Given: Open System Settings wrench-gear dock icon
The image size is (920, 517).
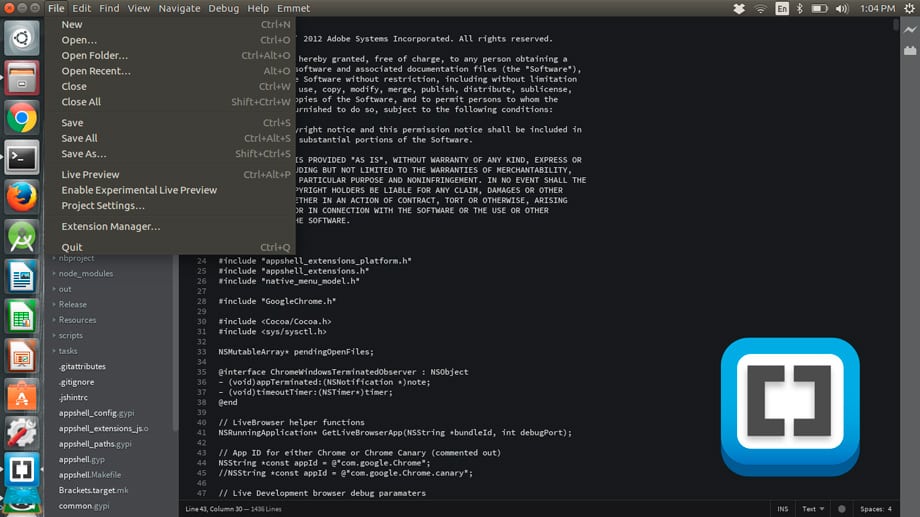Looking at the screenshot, I should point(22,433).
